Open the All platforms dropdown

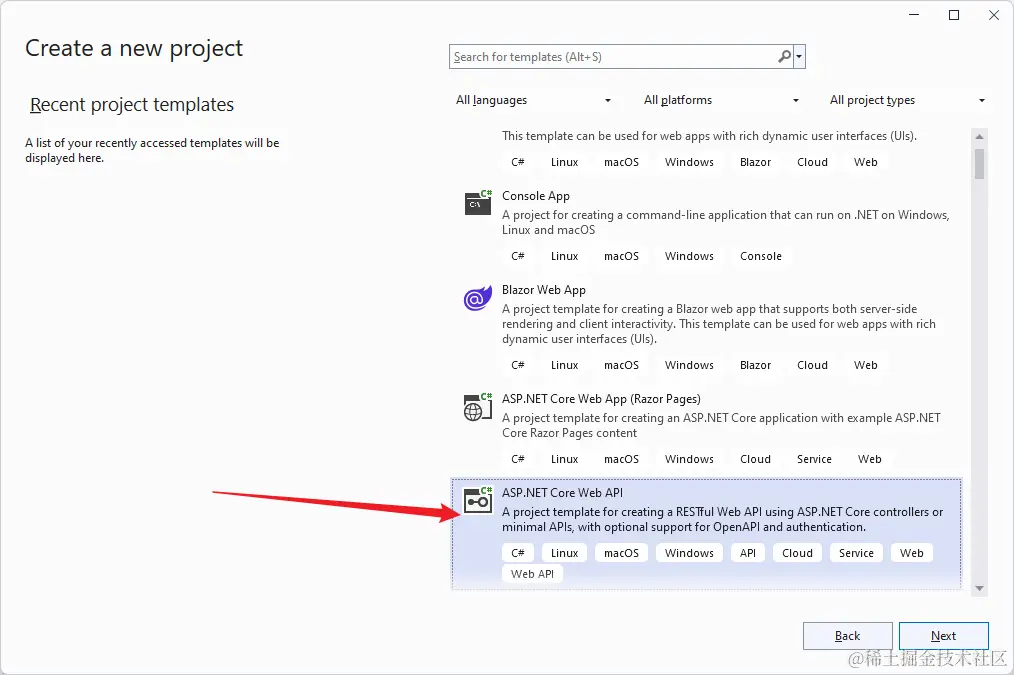tap(721, 100)
